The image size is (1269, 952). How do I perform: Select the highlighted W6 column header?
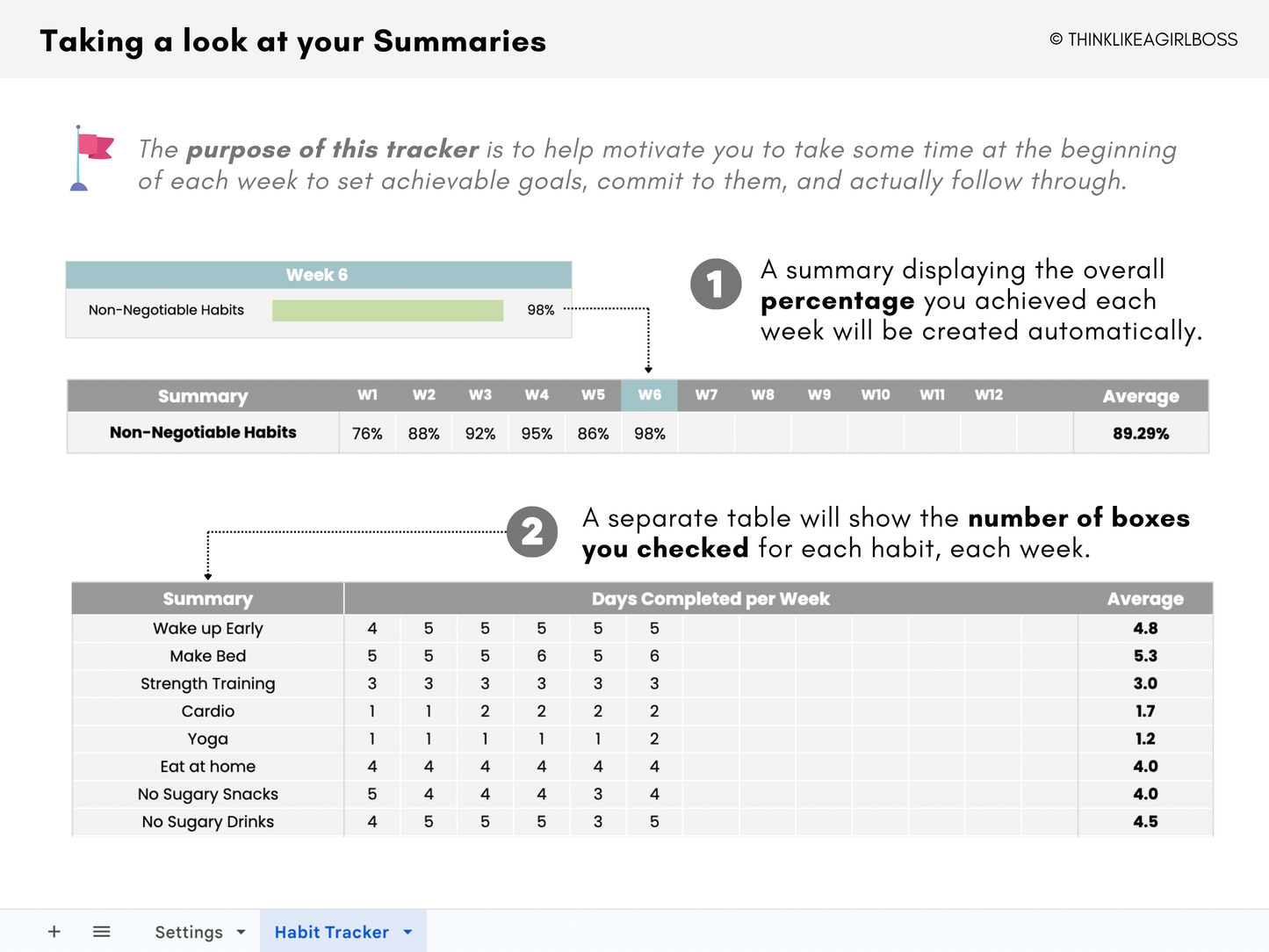tap(649, 395)
